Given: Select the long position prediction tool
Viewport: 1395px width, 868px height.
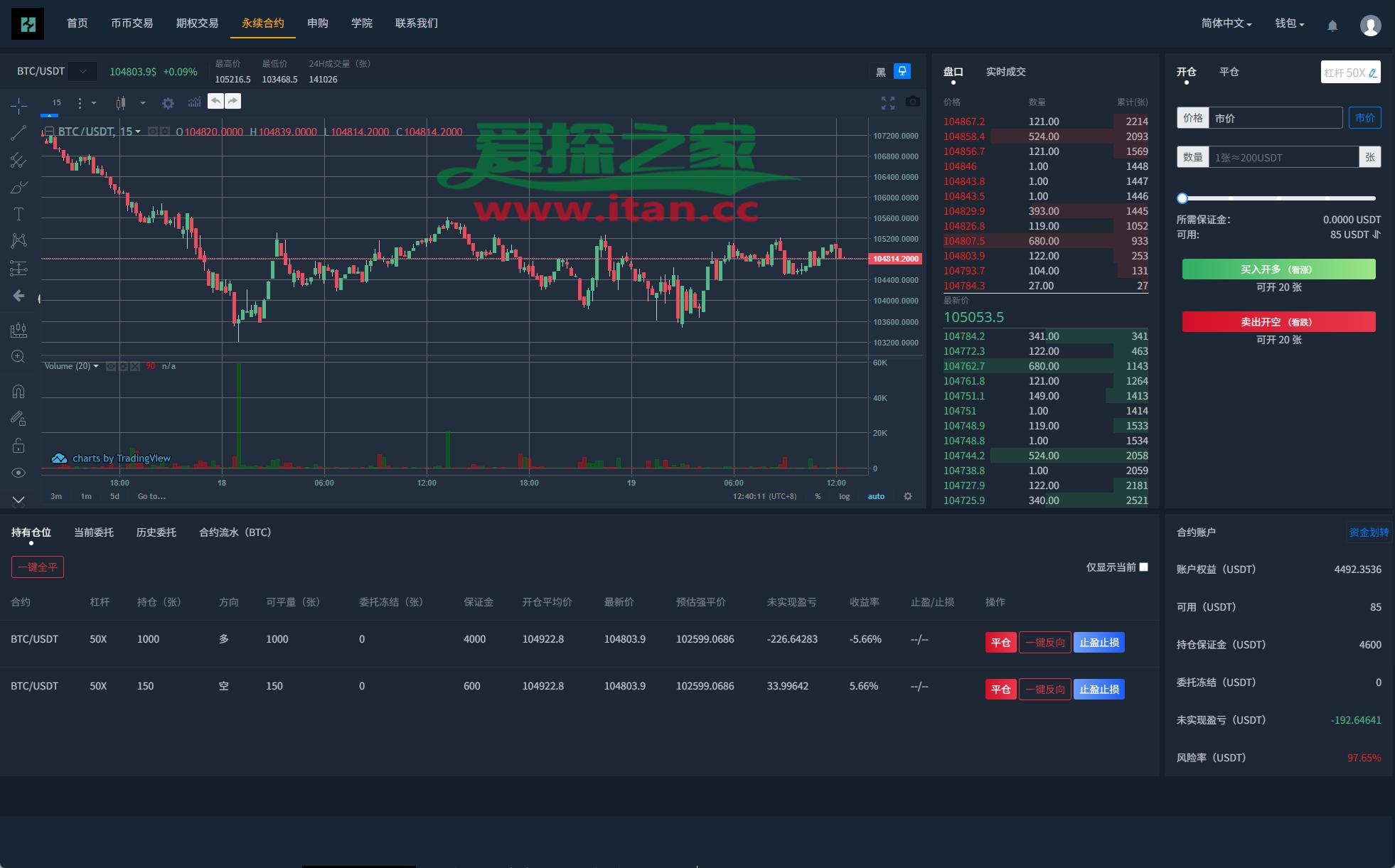Looking at the screenshot, I should click(18, 268).
